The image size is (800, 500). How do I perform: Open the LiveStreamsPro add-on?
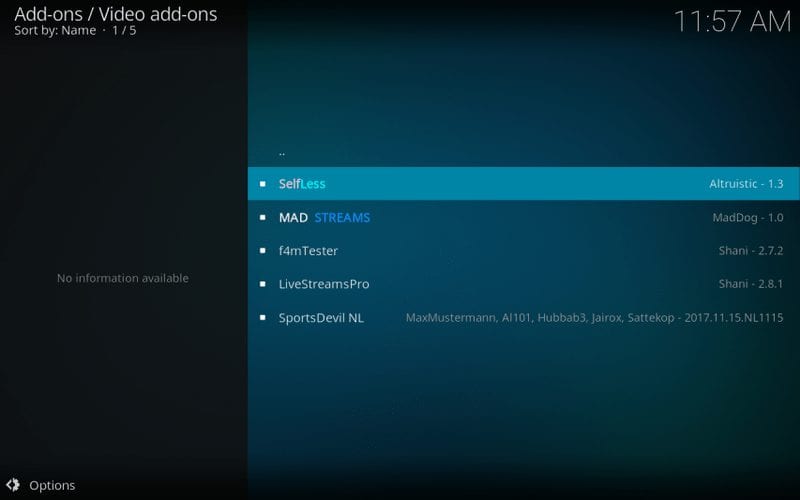point(523,284)
